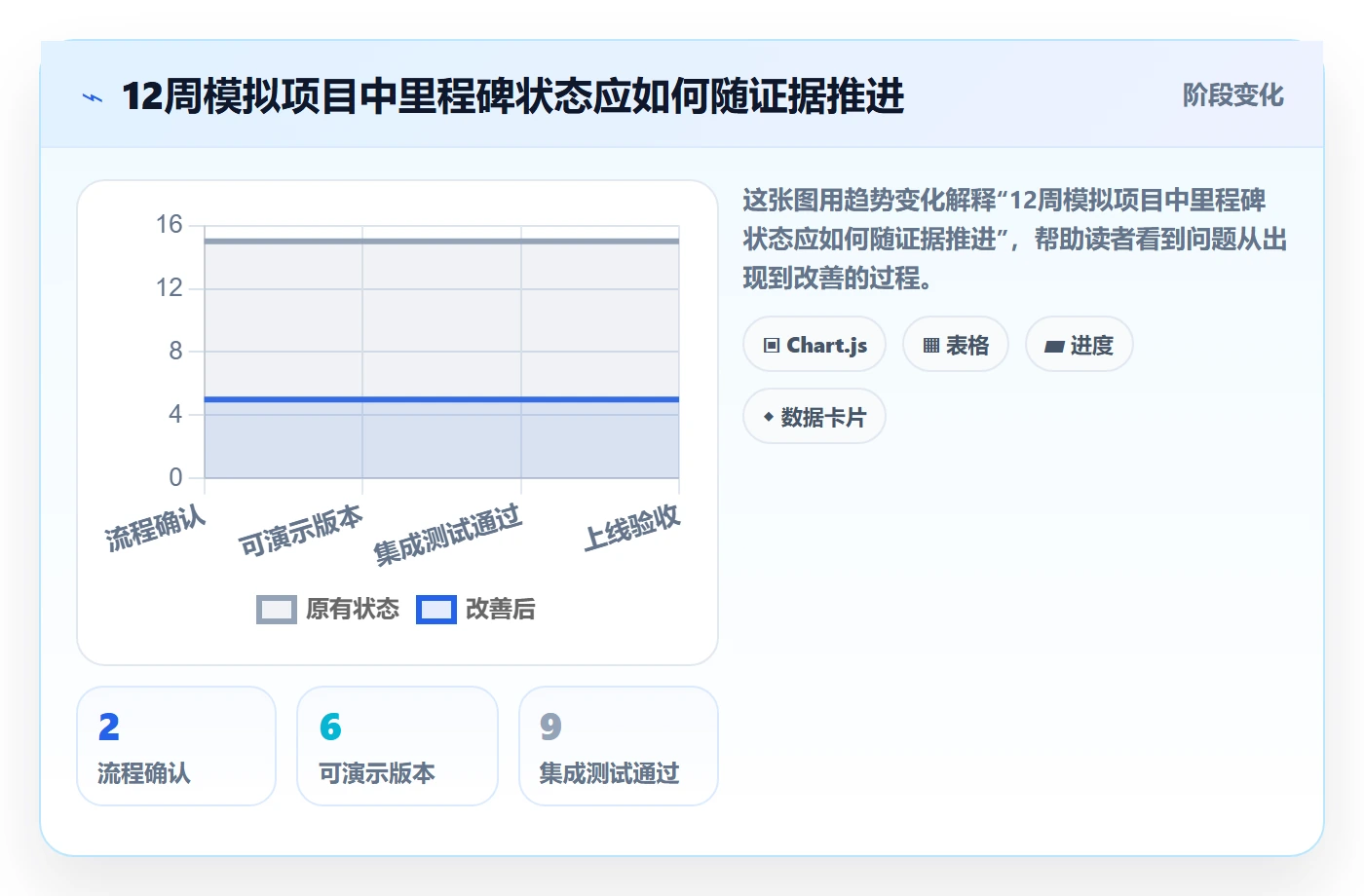Click the blue 改善后 line in chart

point(441,399)
